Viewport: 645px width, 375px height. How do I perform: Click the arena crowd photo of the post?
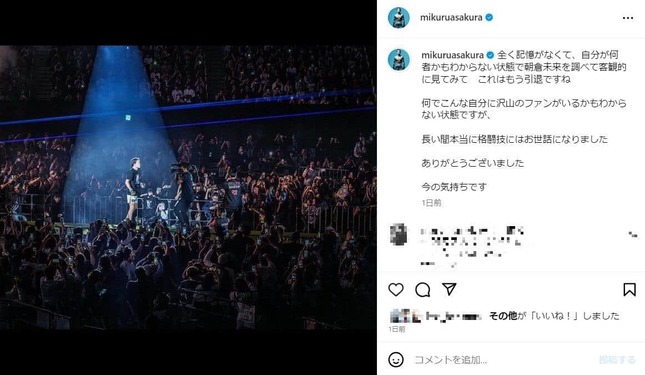(x=188, y=188)
